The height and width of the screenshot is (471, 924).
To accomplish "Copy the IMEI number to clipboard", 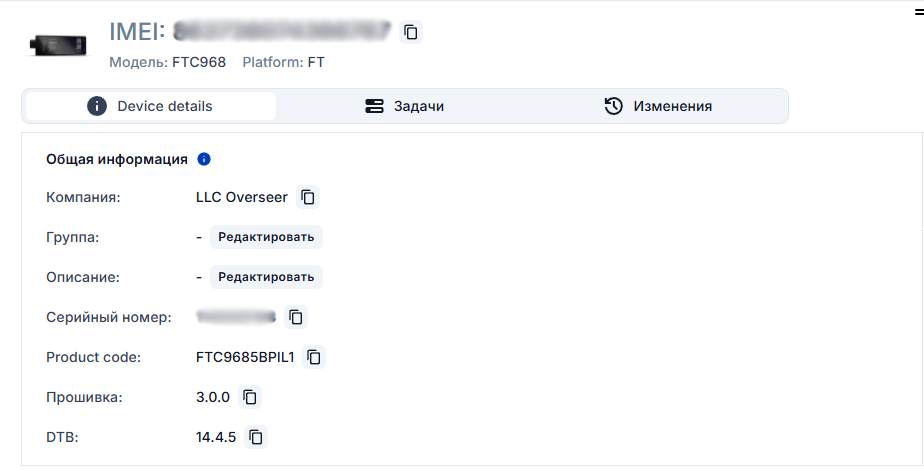I will tap(410, 32).
